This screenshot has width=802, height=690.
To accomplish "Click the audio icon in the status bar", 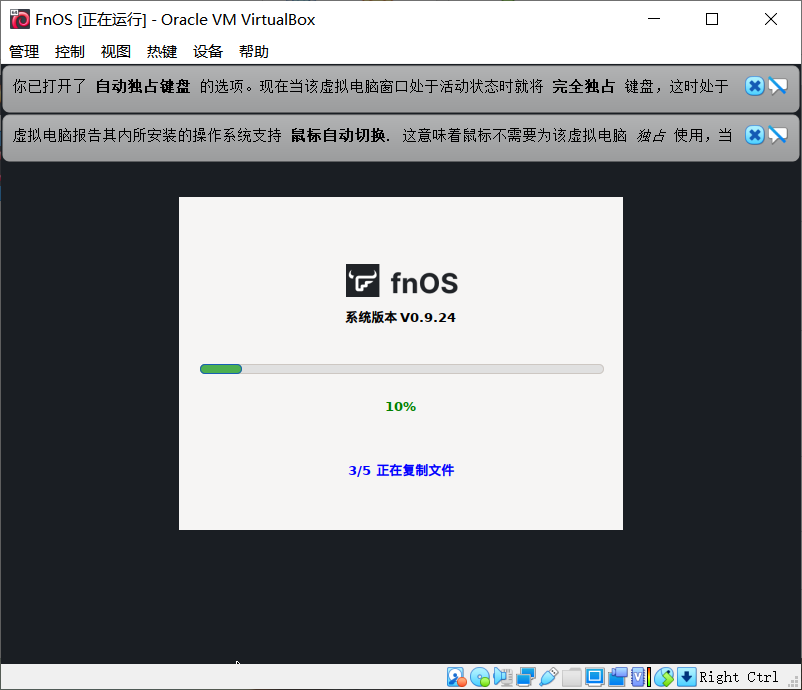I will point(503,677).
